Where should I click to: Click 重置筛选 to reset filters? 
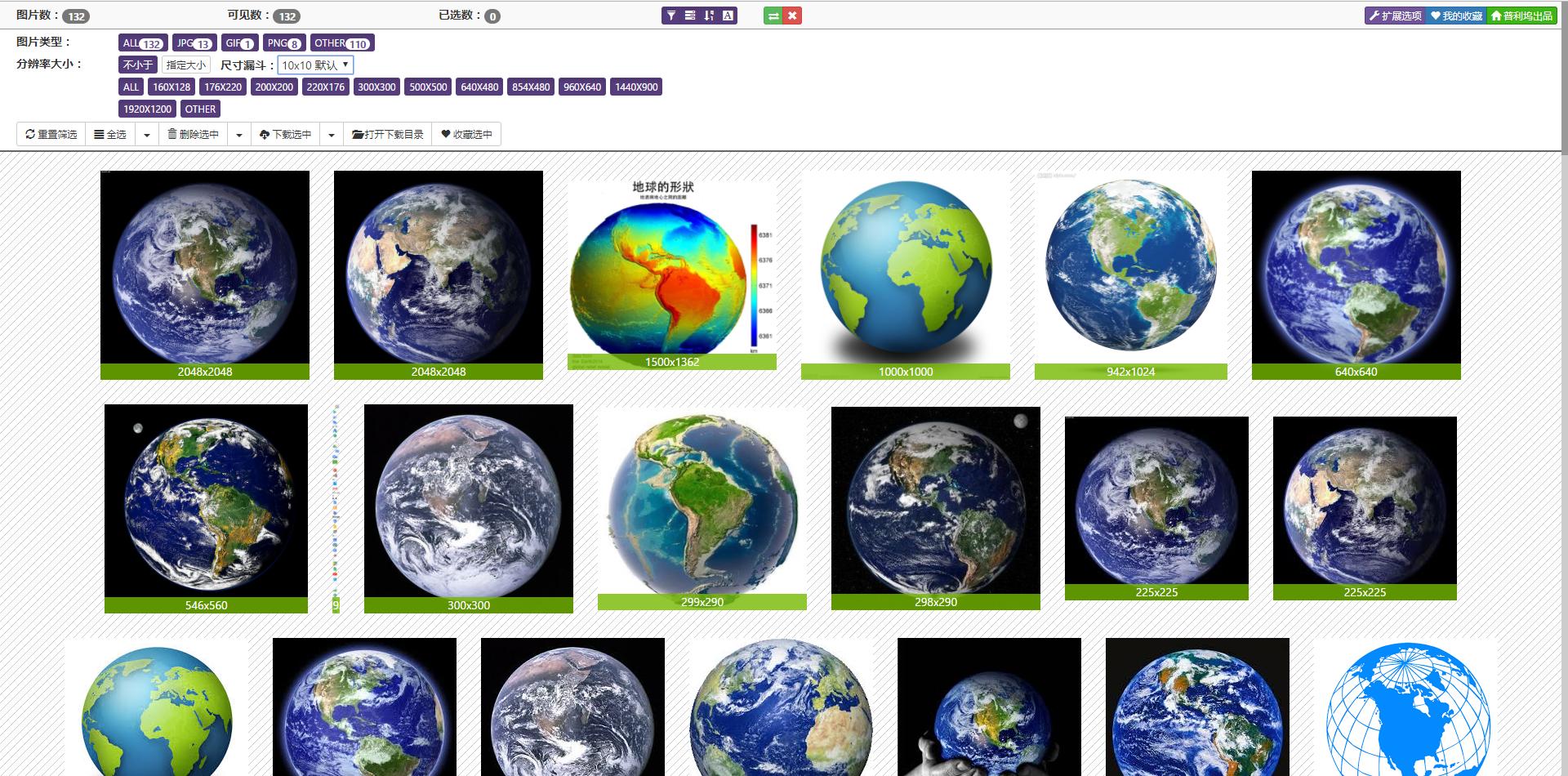(x=51, y=135)
